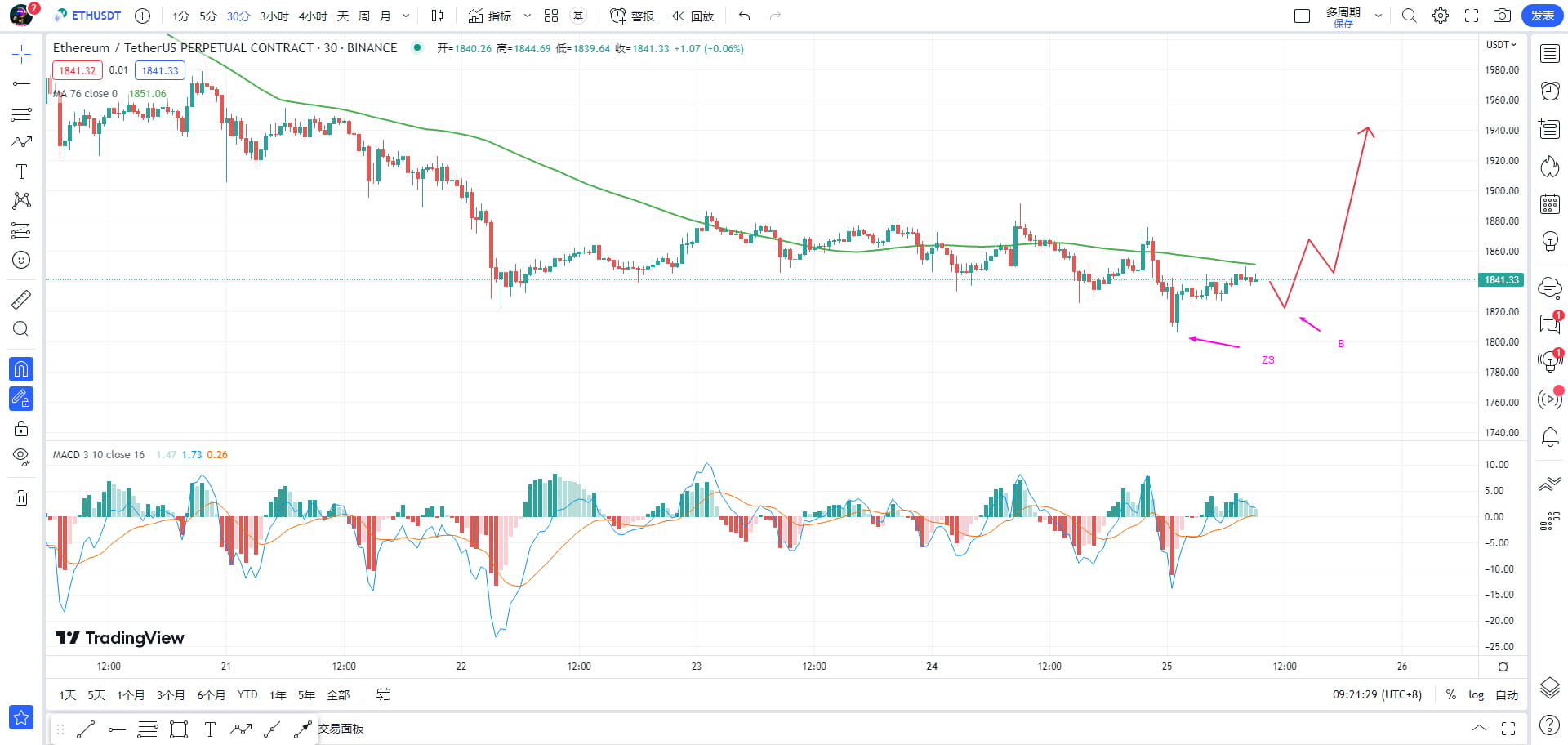Toggle 自动 auto scale mode
This screenshot has height=745, width=1568.
[1507, 695]
